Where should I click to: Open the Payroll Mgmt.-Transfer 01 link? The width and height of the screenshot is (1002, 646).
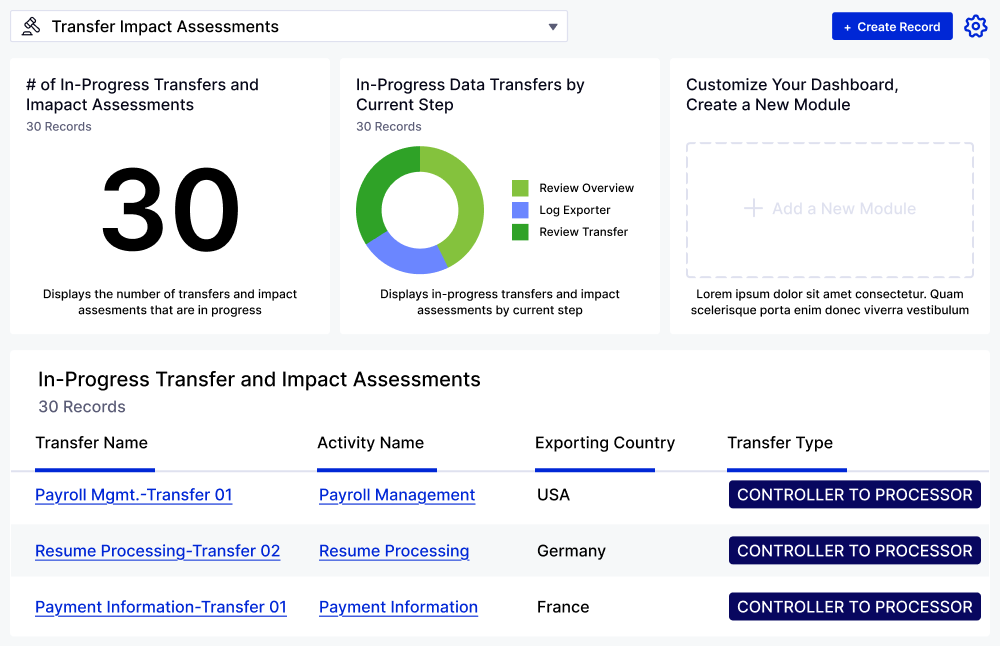click(134, 495)
